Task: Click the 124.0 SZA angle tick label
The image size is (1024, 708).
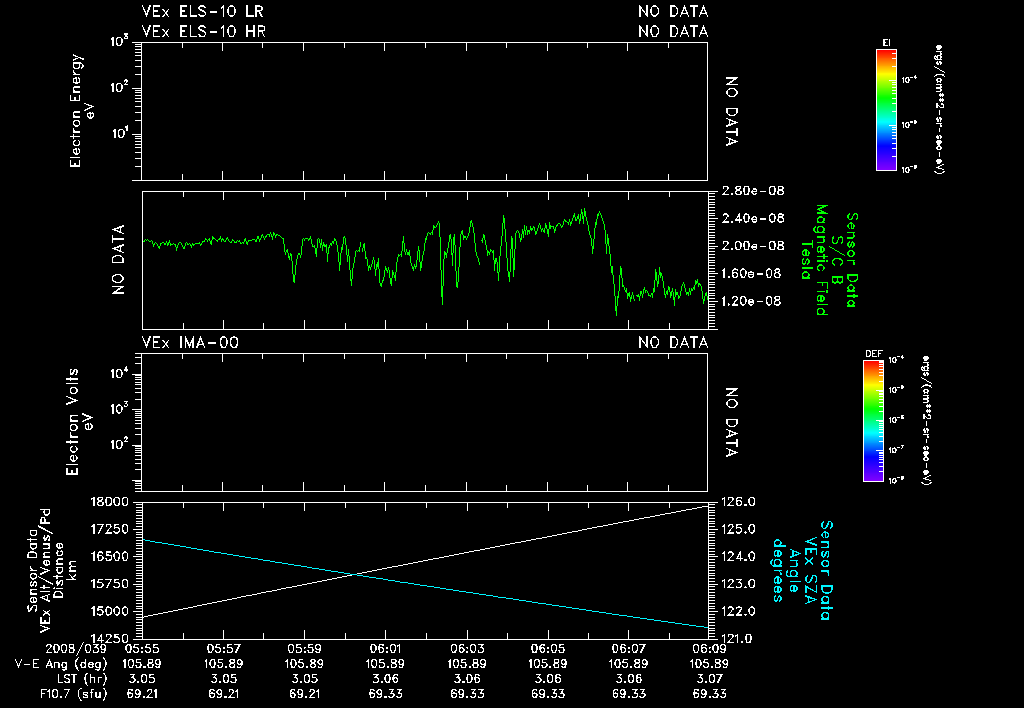Action: 739,556
